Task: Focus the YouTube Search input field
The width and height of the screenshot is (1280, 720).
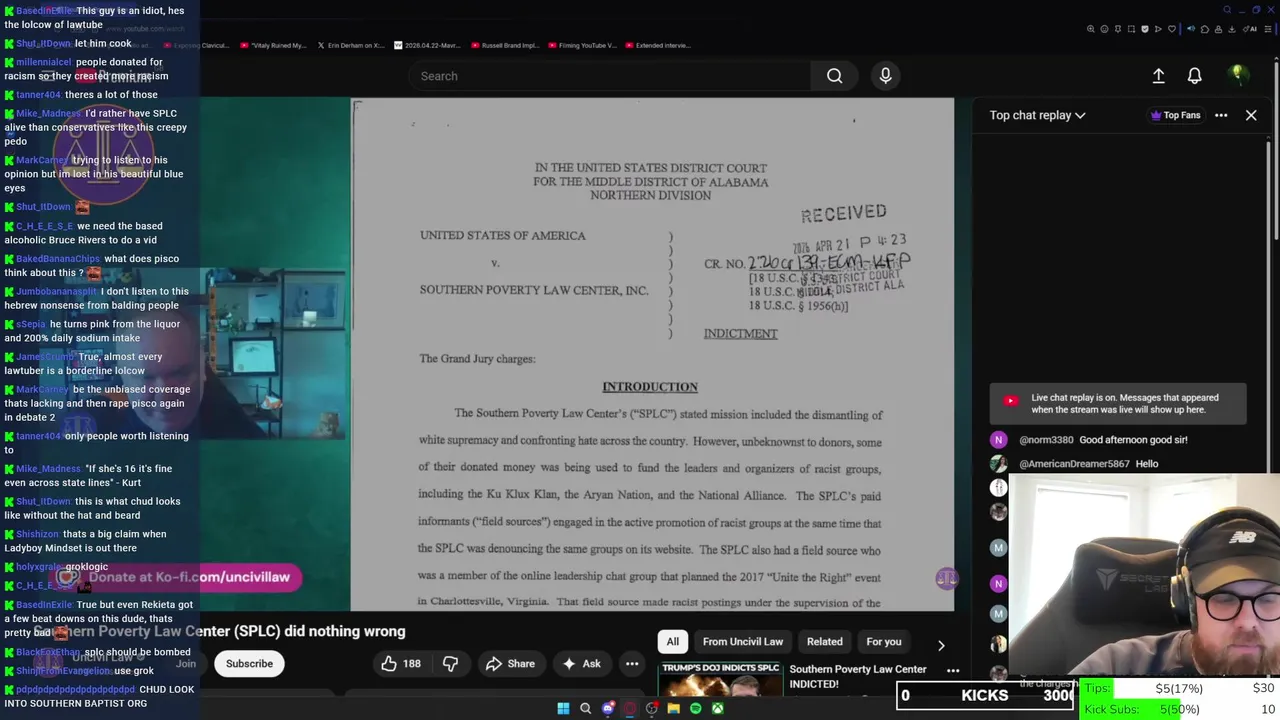Action: [x=610, y=76]
